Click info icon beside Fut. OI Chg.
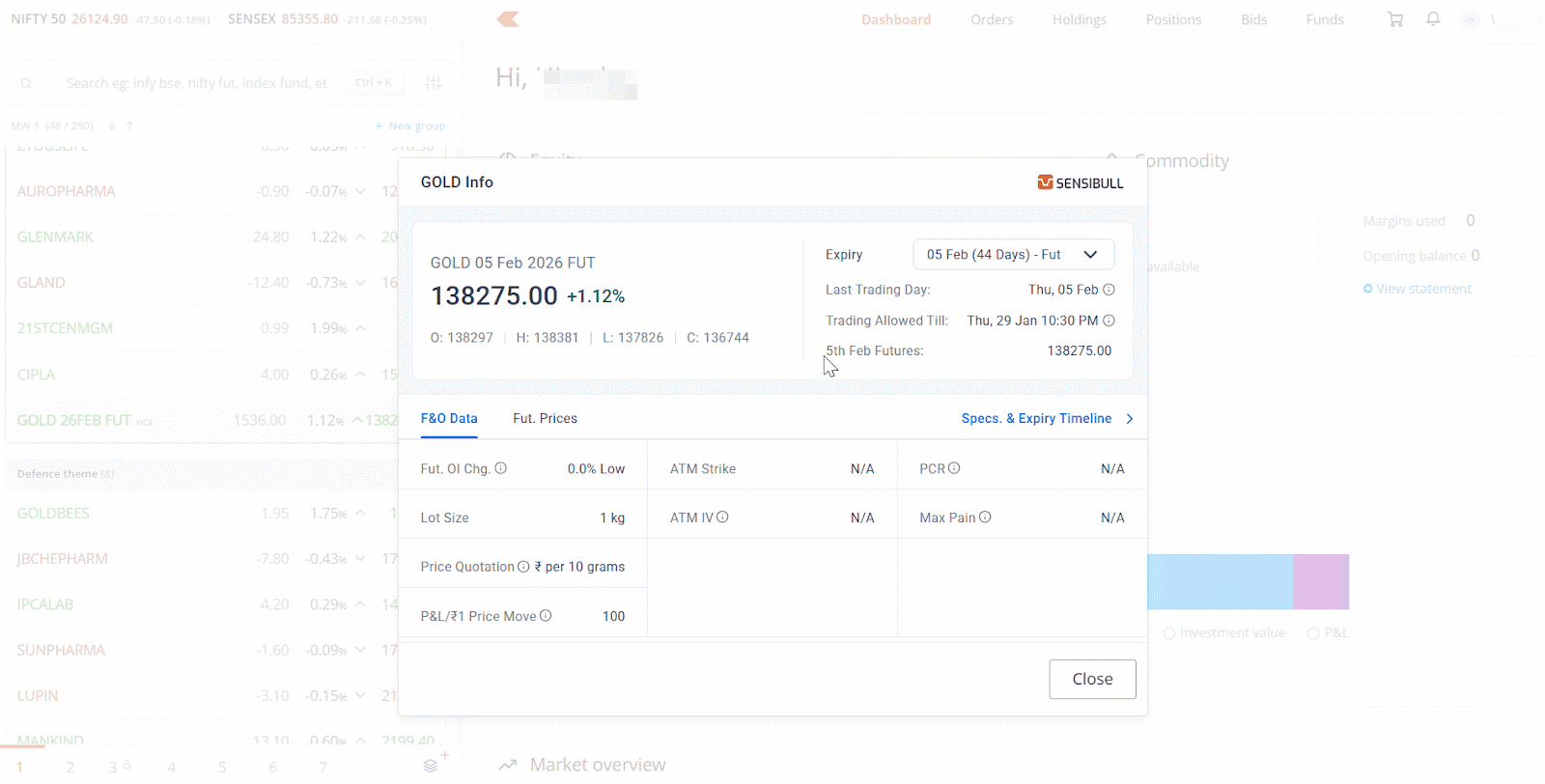Image resolution: width=1545 pixels, height=784 pixels. pyautogui.click(x=501, y=468)
